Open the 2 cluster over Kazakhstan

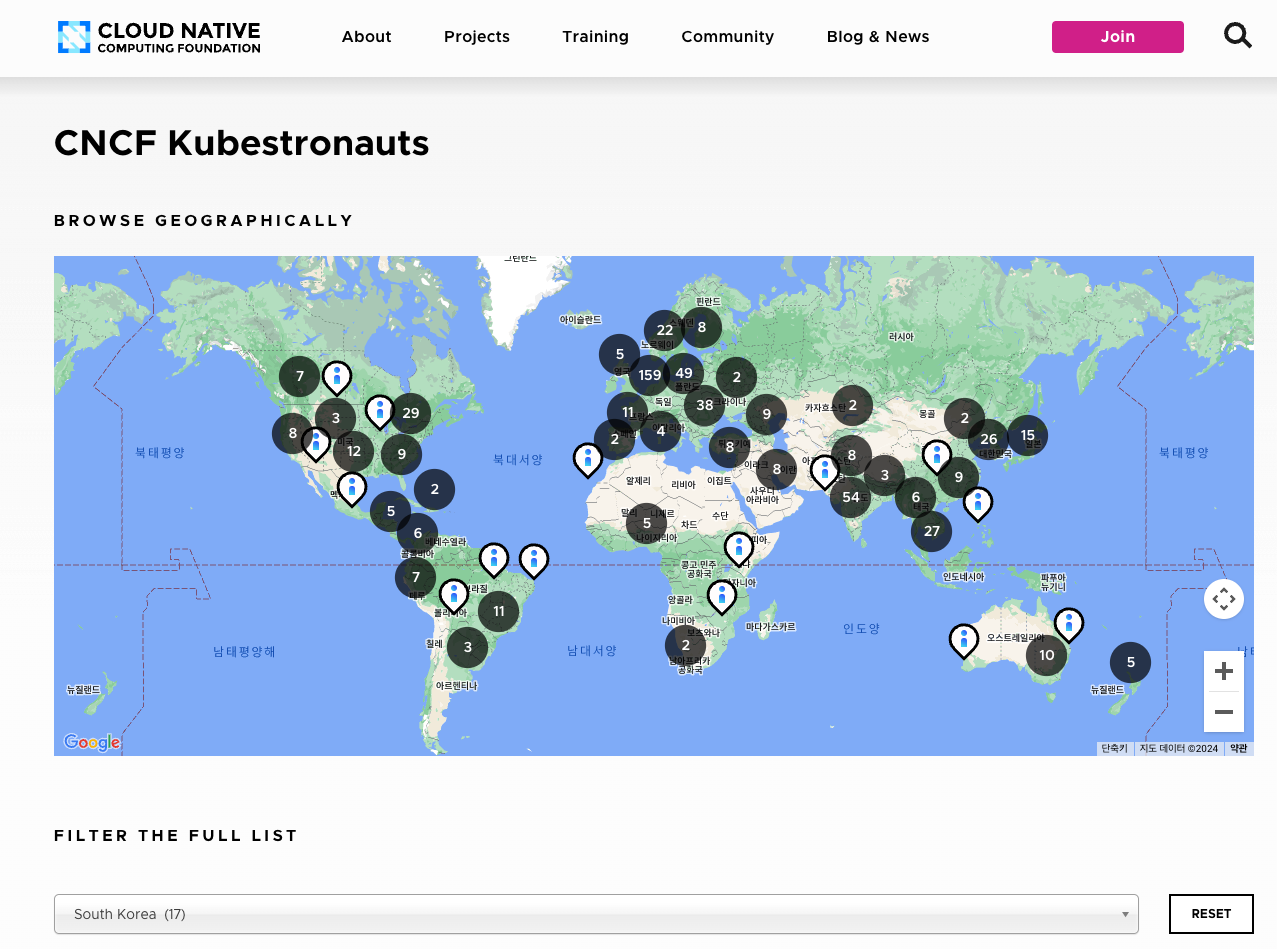pos(853,405)
